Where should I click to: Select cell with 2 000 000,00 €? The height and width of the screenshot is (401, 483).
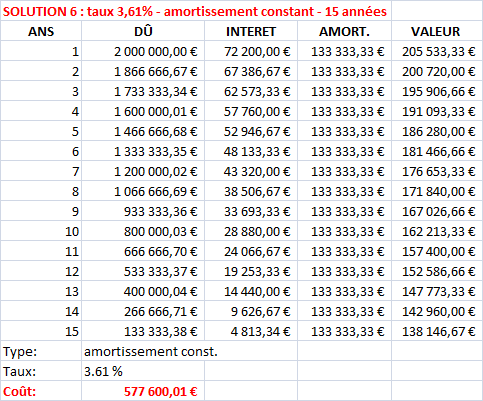click(143, 51)
